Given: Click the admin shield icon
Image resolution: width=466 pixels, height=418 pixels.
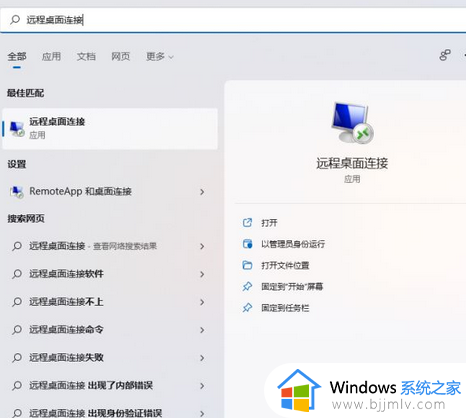Looking at the screenshot, I should tap(247, 244).
